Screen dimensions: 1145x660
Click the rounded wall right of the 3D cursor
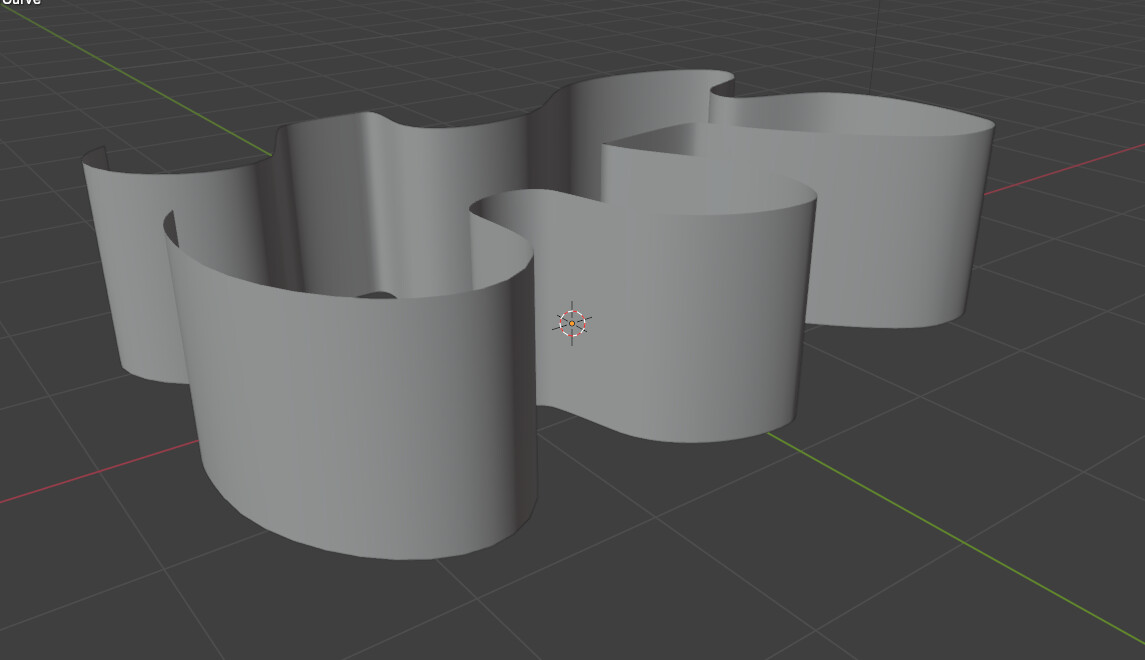coord(690,320)
